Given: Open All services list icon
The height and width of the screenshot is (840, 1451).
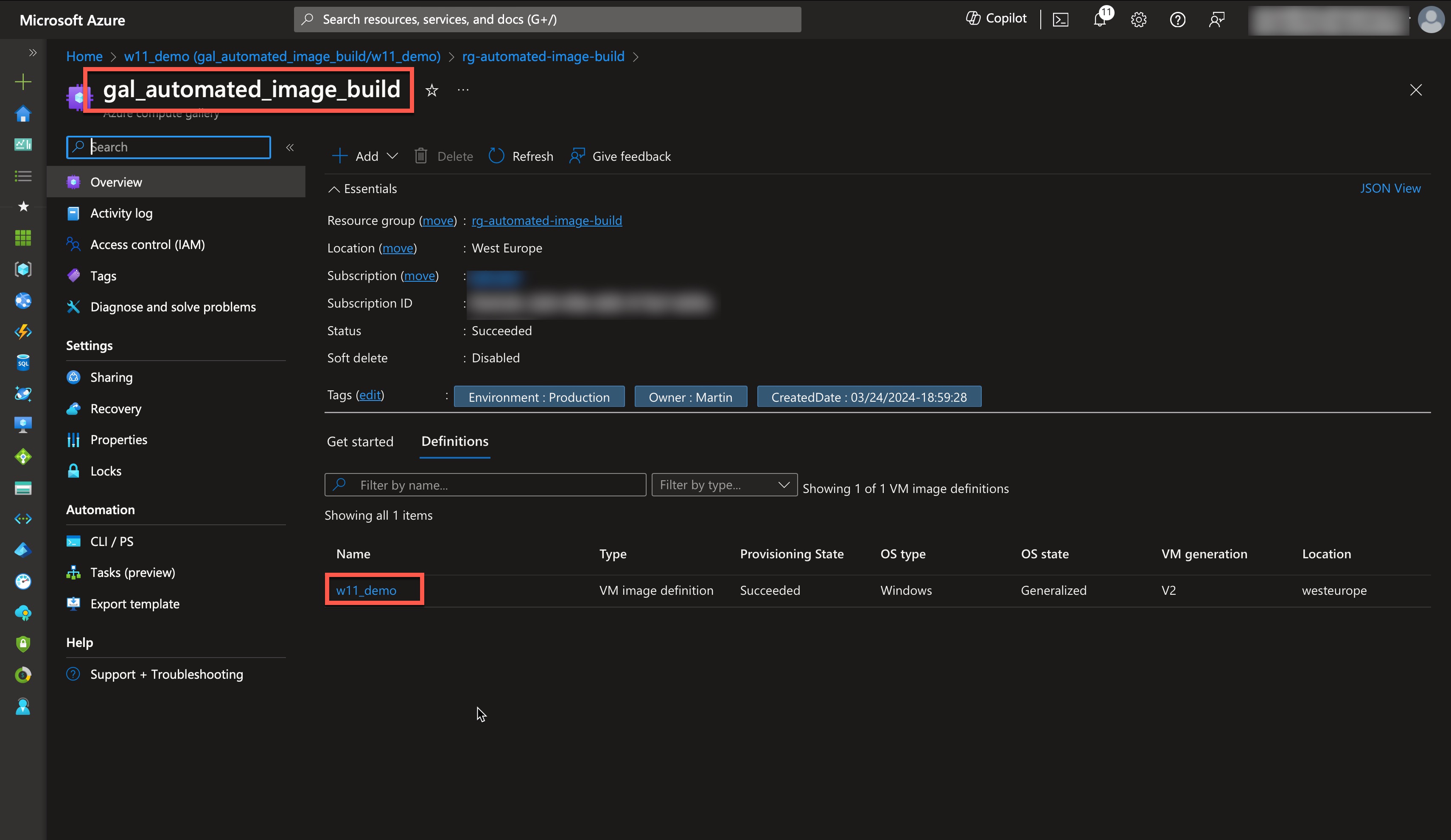Looking at the screenshot, I should pos(23,176).
